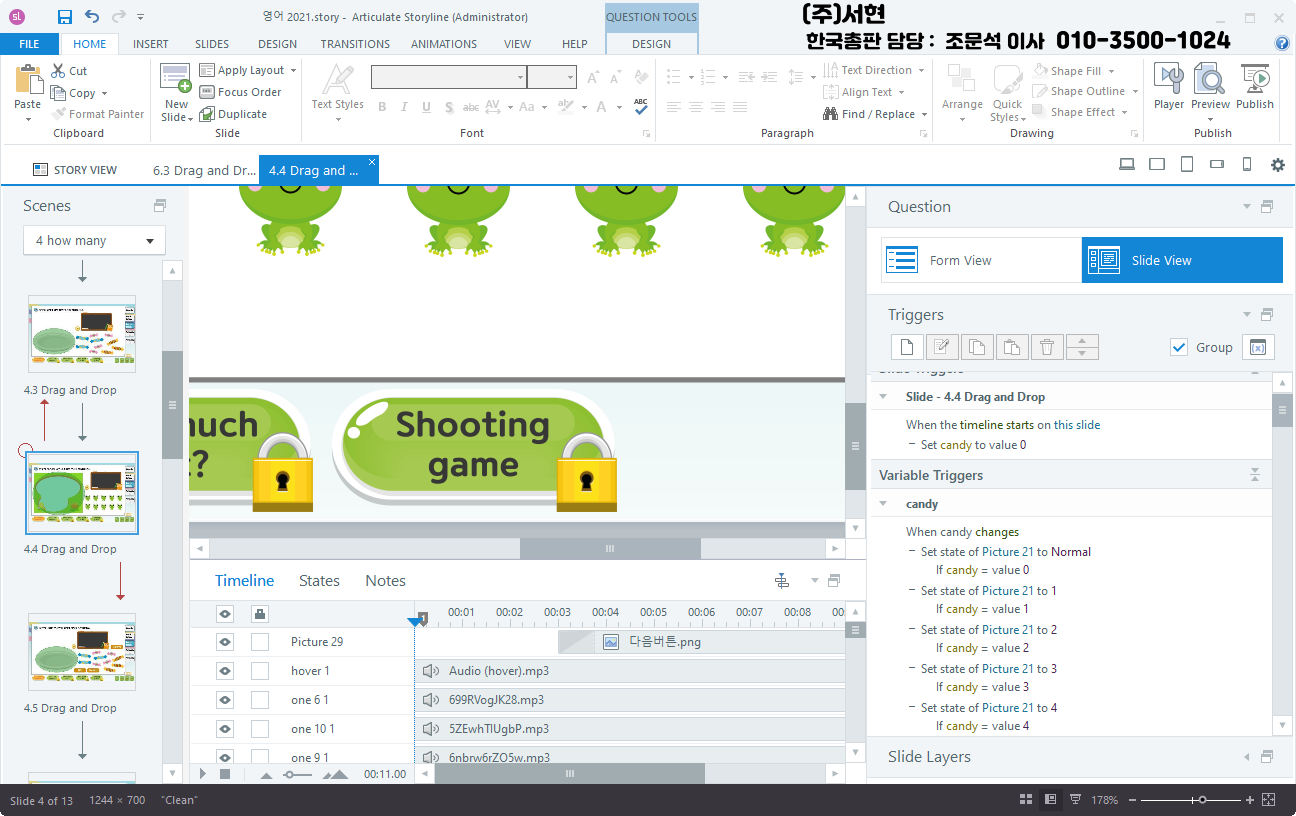Toggle visibility of hover 1 track
The image size is (1296, 816).
[225, 671]
